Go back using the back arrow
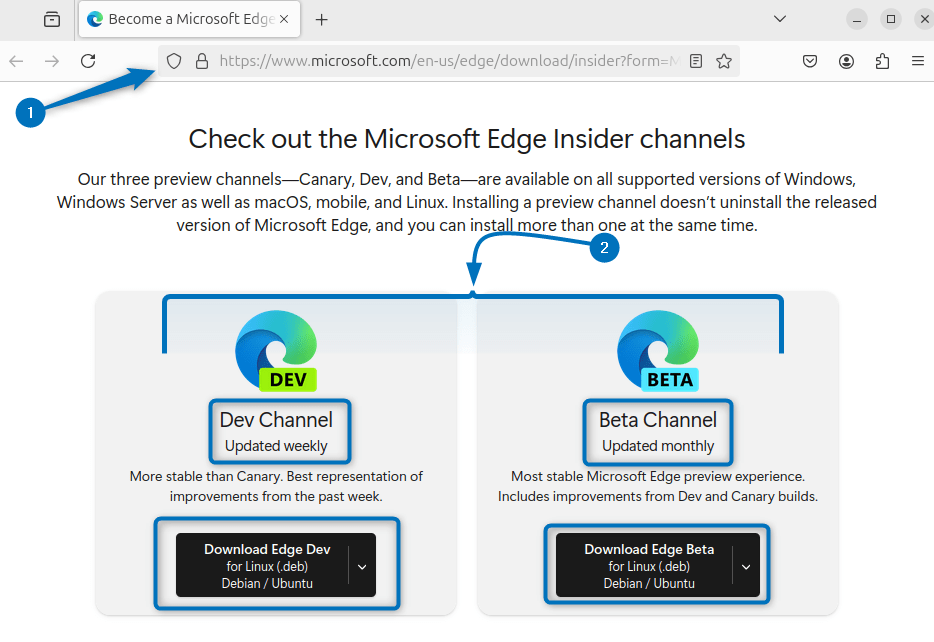This screenshot has width=934, height=642. click(x=16, y=61)
